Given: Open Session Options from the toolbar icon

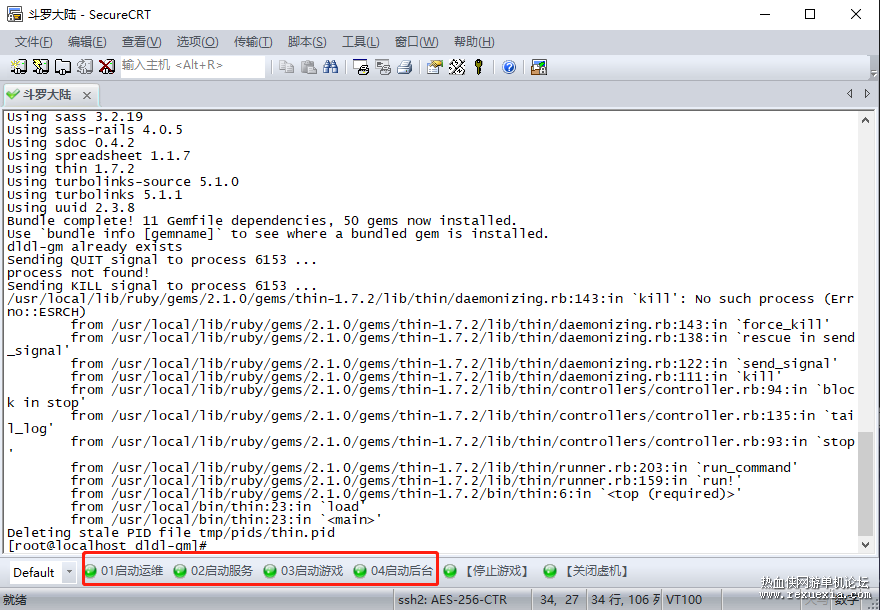Looking at the screenshot, I should (434, 67).
